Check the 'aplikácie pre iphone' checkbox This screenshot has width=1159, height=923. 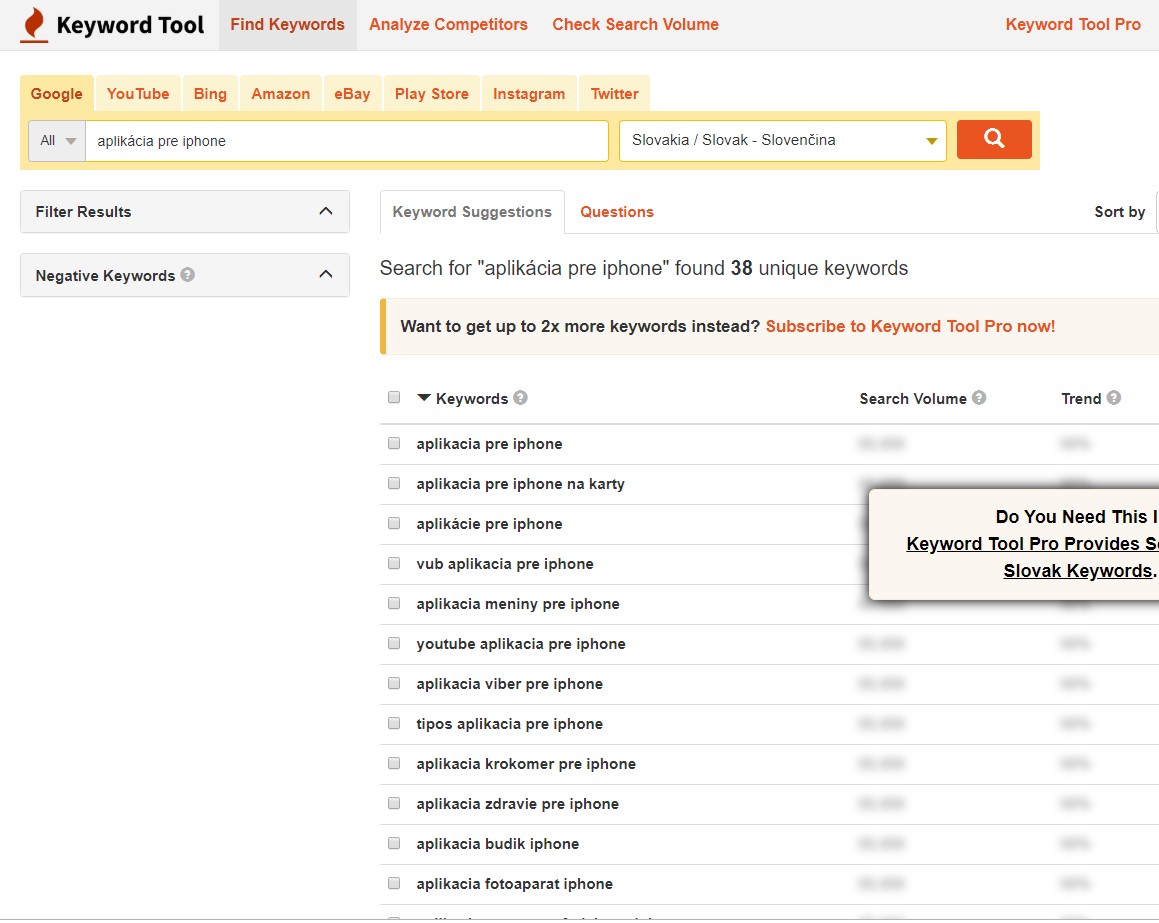click(394, 523)
